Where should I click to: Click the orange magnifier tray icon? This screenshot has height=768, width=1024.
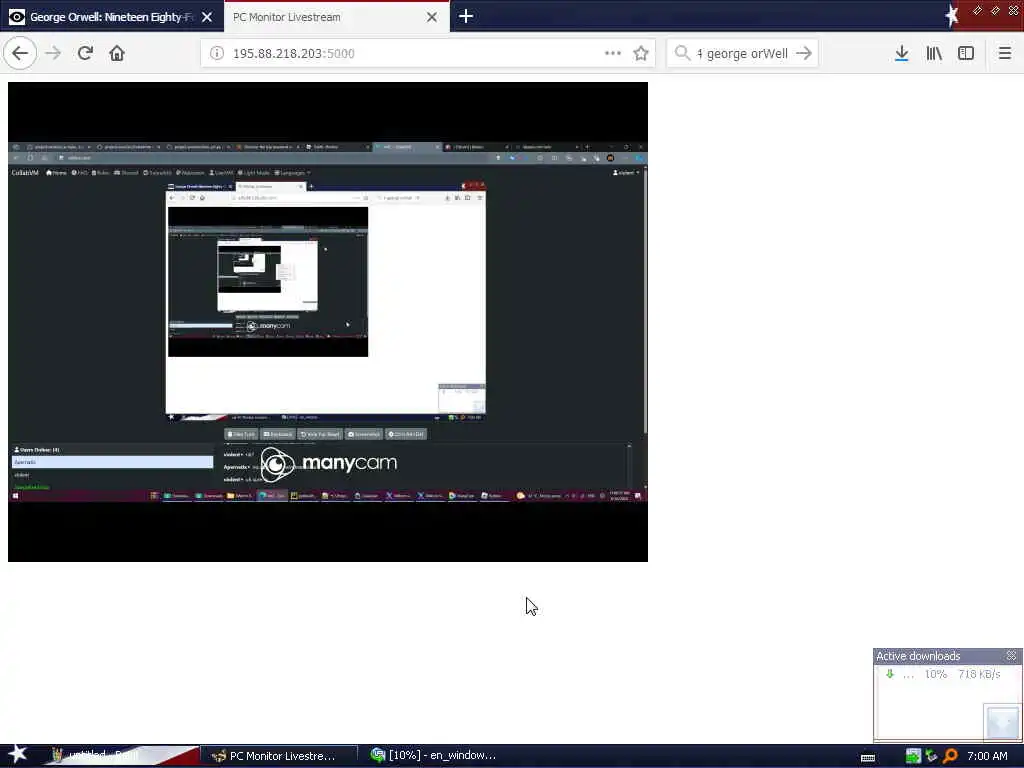tap(951, 756)
